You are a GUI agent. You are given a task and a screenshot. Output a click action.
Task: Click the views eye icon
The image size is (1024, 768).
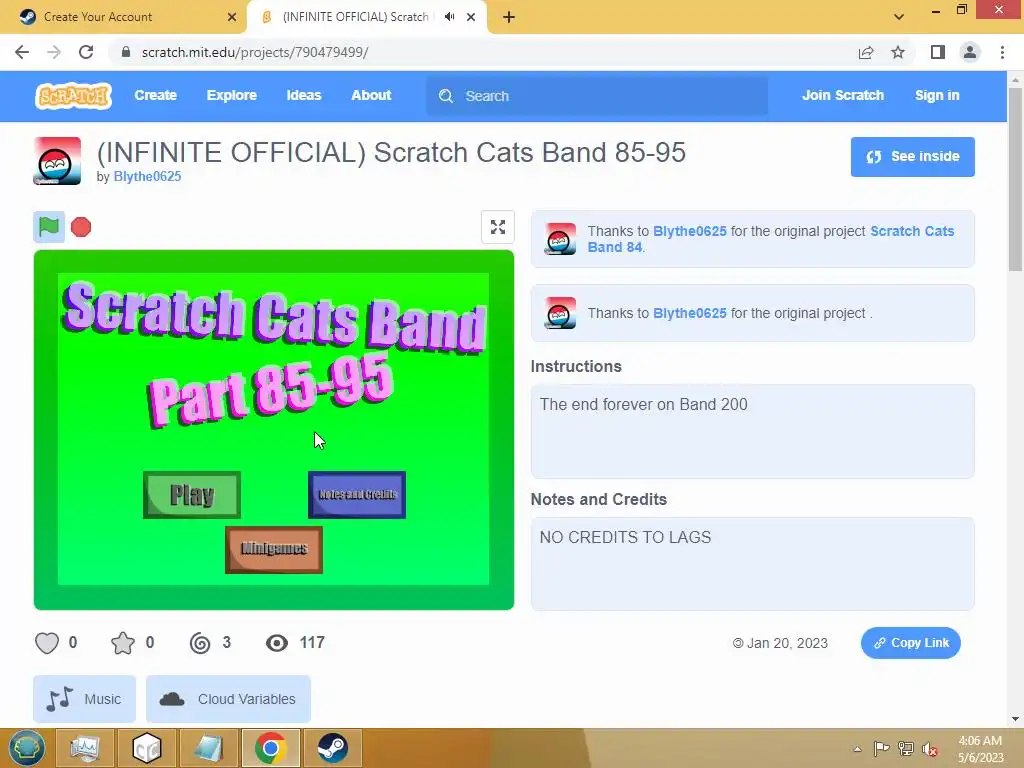[x=277, y=643]
